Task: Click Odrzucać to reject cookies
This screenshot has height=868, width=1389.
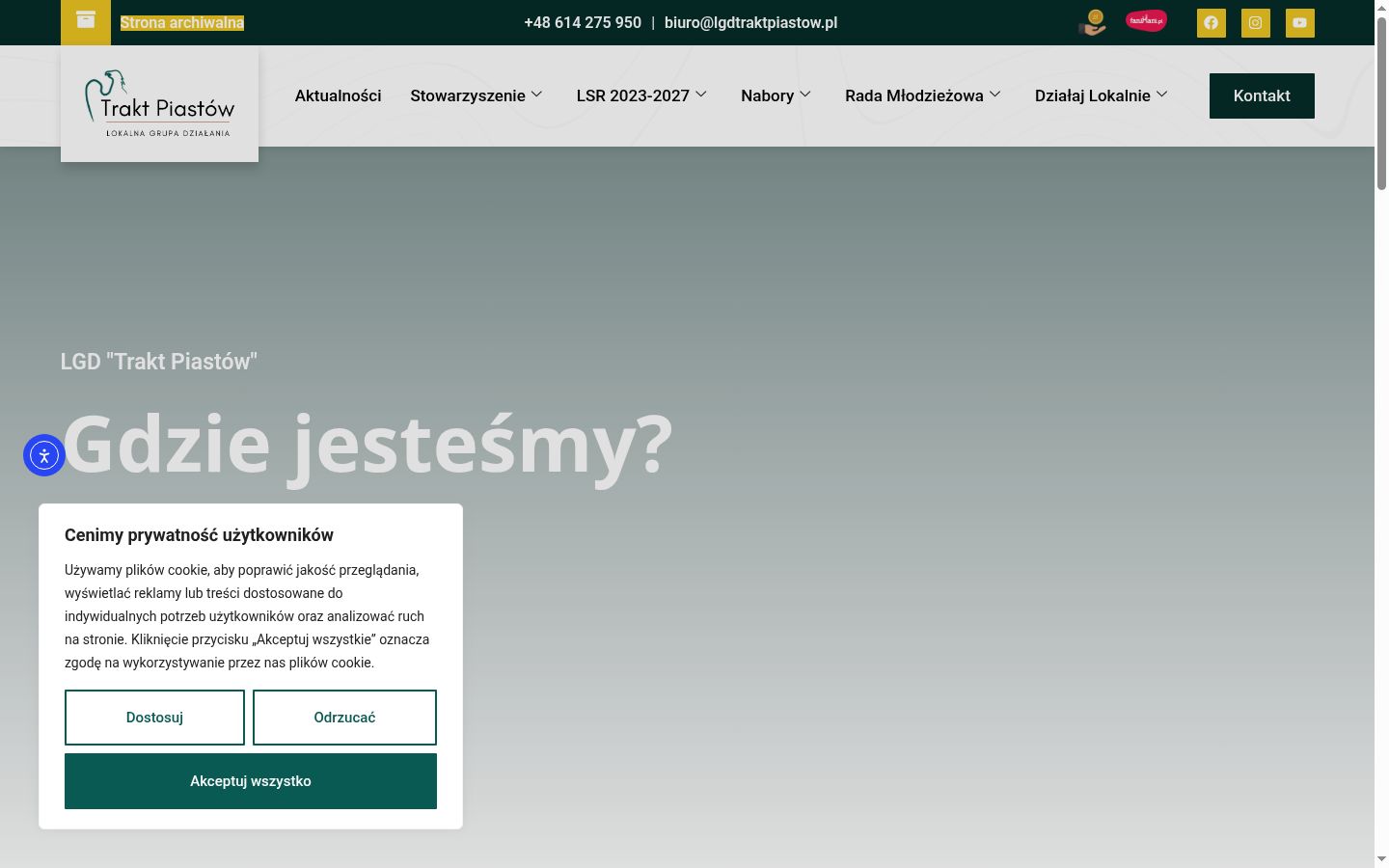Action: pos(344,718)
